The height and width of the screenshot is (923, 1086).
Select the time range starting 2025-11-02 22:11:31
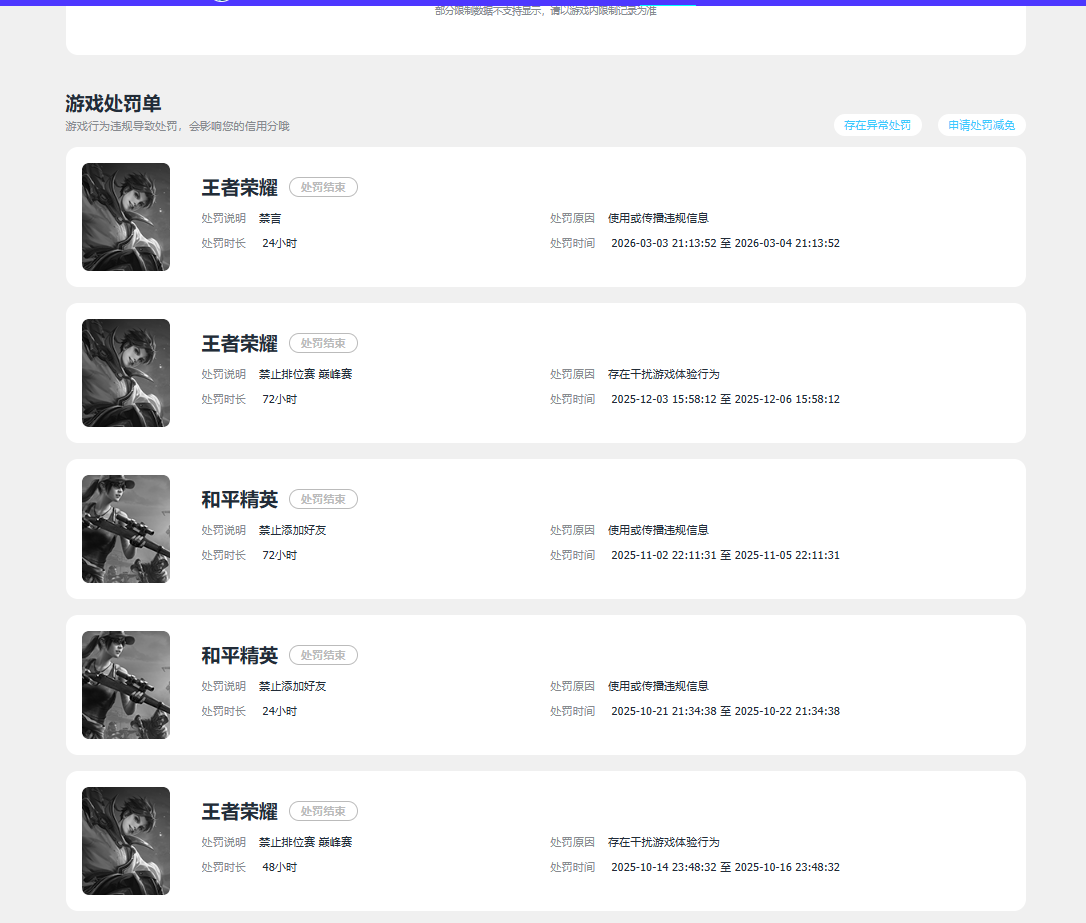pos(725,555)
